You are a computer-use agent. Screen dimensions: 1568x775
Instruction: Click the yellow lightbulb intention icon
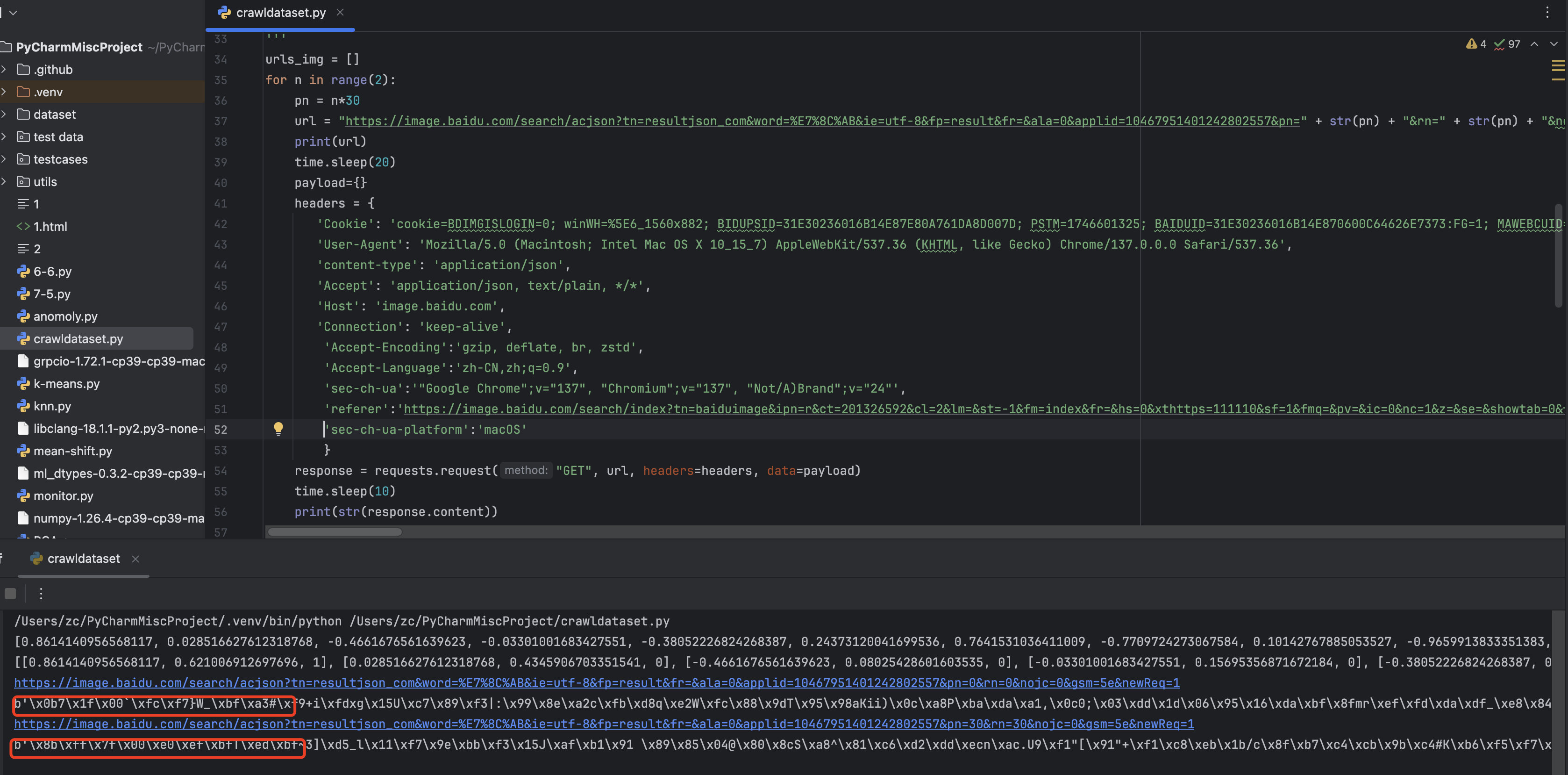pyautogui.click(x=278, y=429)
